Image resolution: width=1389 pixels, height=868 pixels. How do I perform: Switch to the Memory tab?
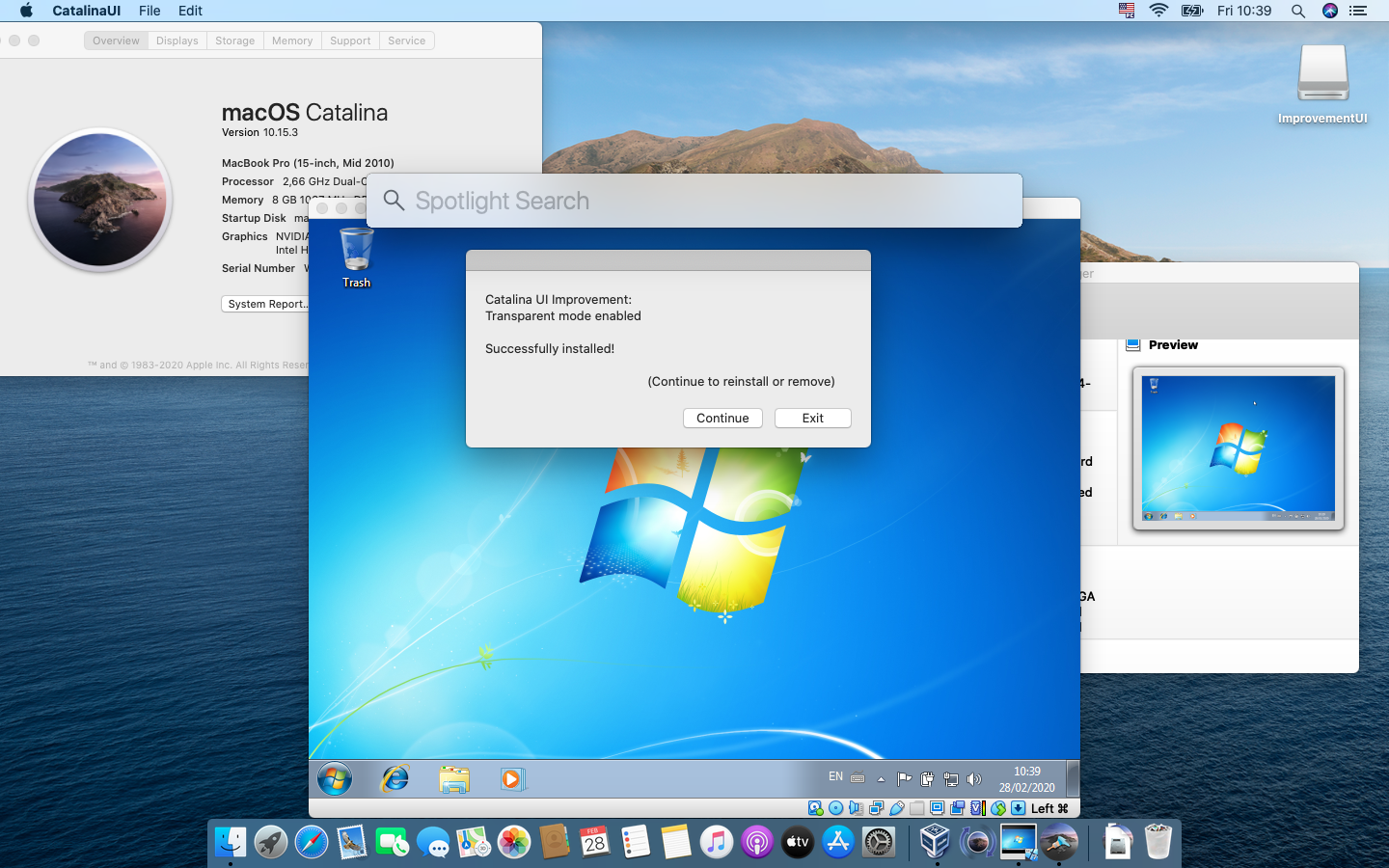pyautogui.click(x=292, y=41)
